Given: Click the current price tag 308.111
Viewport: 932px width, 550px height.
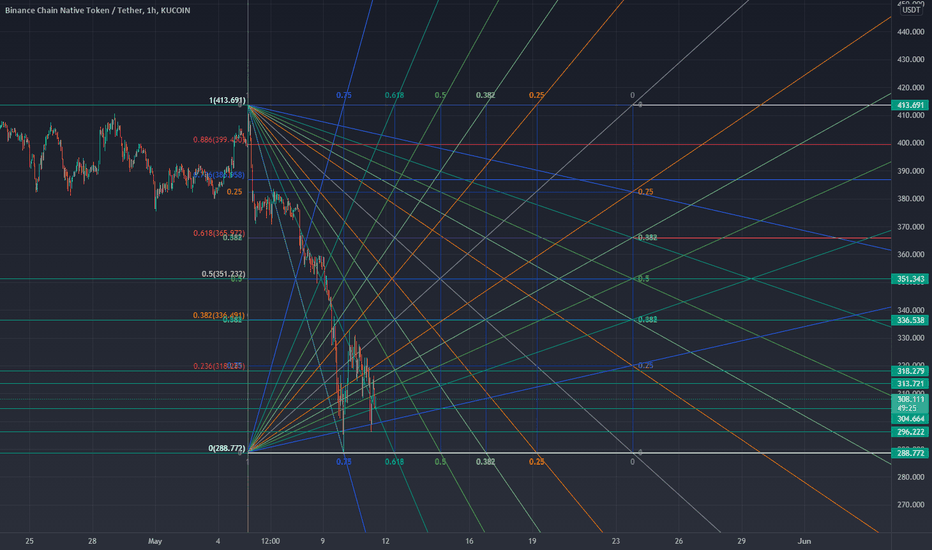Looking at the screenshot, I should pos(910,400).
